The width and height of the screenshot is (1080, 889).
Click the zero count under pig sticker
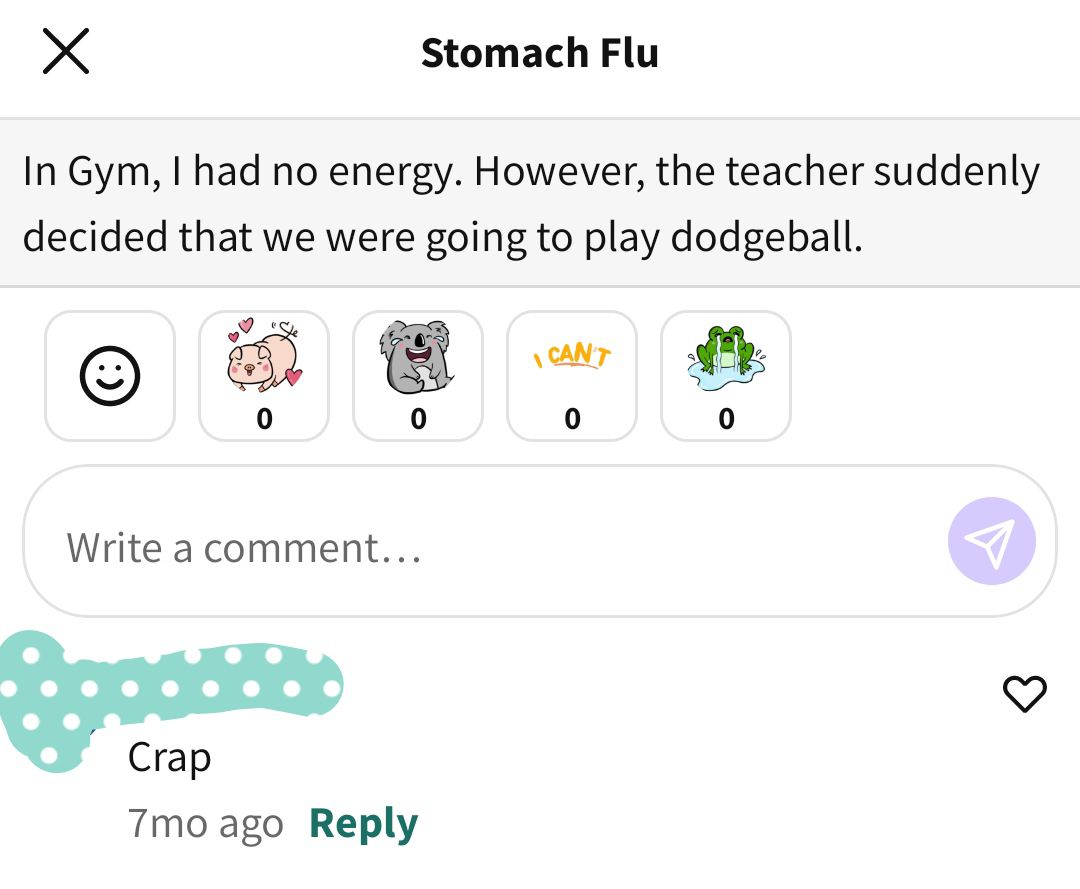pyautogui.click(x=264, y=419)
